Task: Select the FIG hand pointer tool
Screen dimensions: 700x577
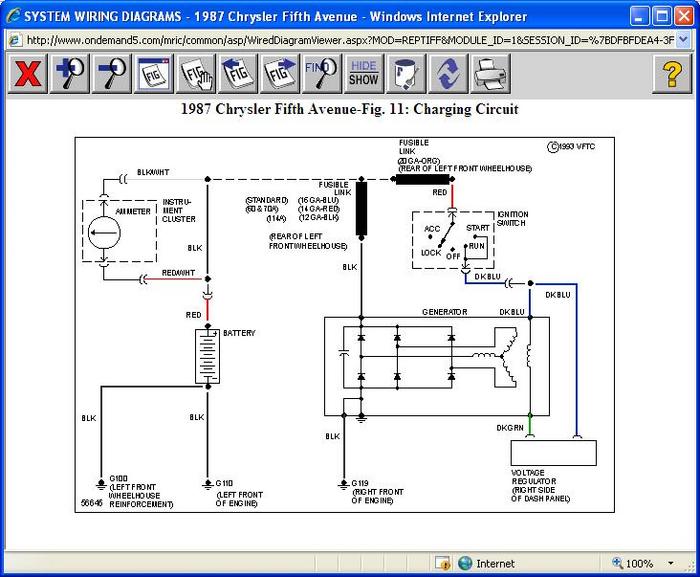Action: tap(196, 74)
